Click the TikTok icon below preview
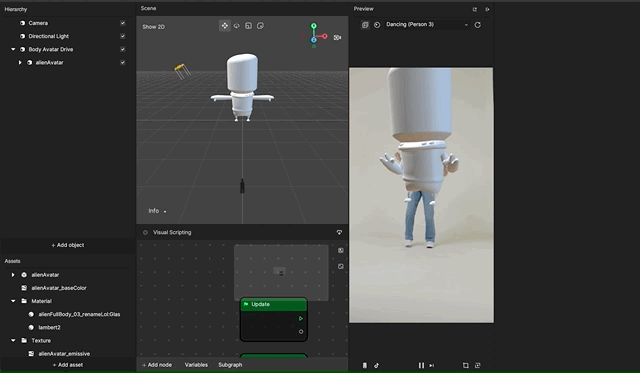This screenshot has height=373, width=640. [376, 365]
